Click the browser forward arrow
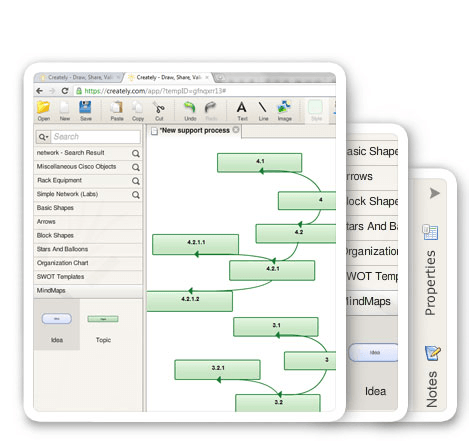469x441 pixels. click(52, 91)
